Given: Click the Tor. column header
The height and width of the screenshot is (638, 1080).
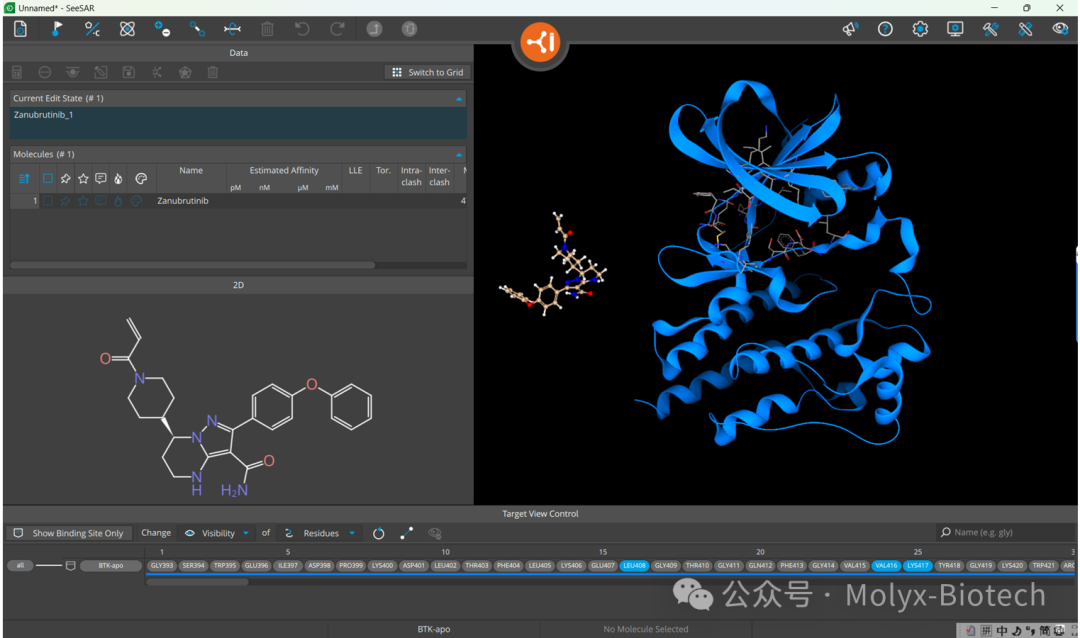Looking at the screenshot, I should pos(383,170).
